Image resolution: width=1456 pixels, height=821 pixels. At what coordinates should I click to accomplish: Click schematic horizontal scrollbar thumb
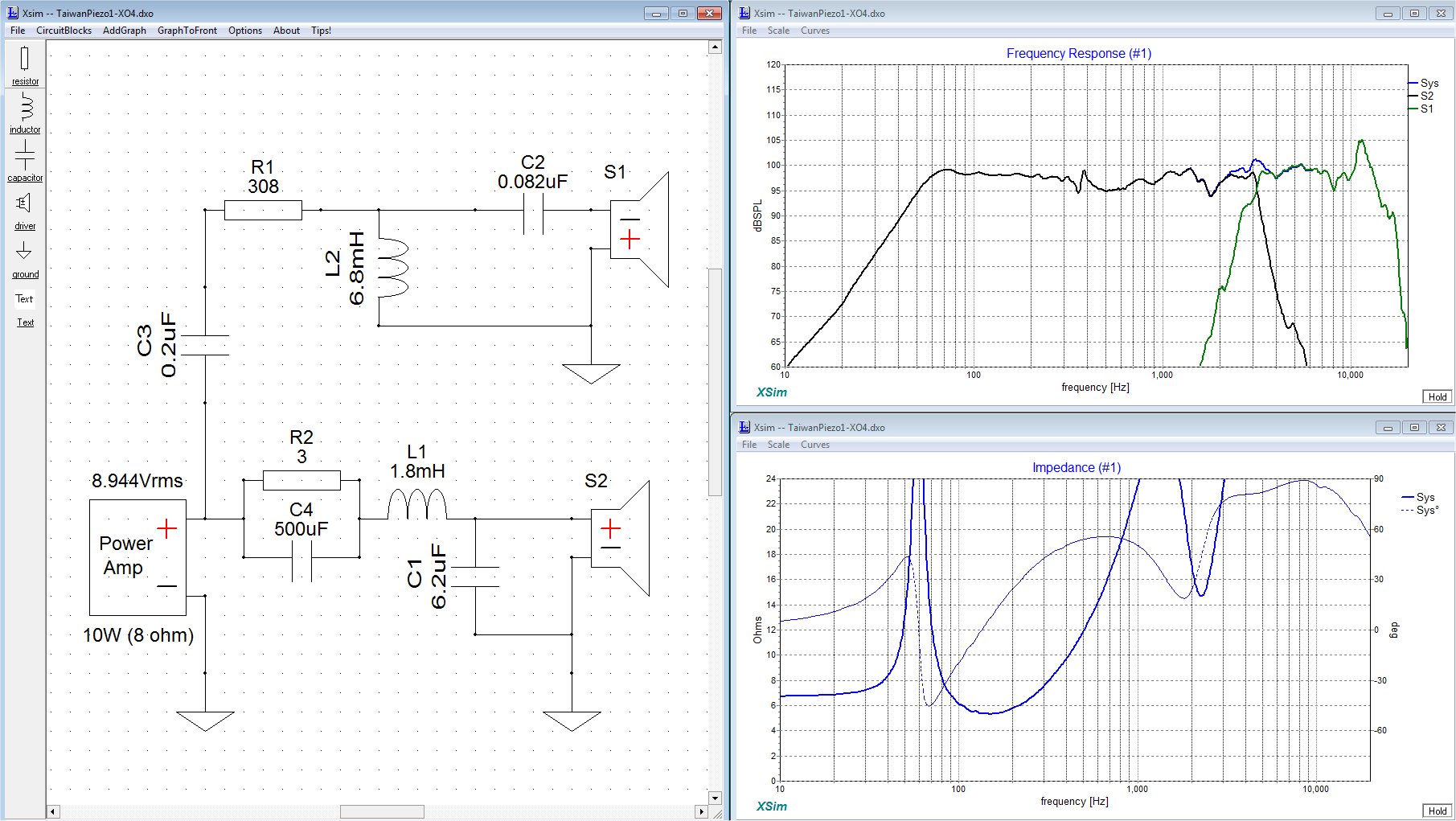(382, 811)
